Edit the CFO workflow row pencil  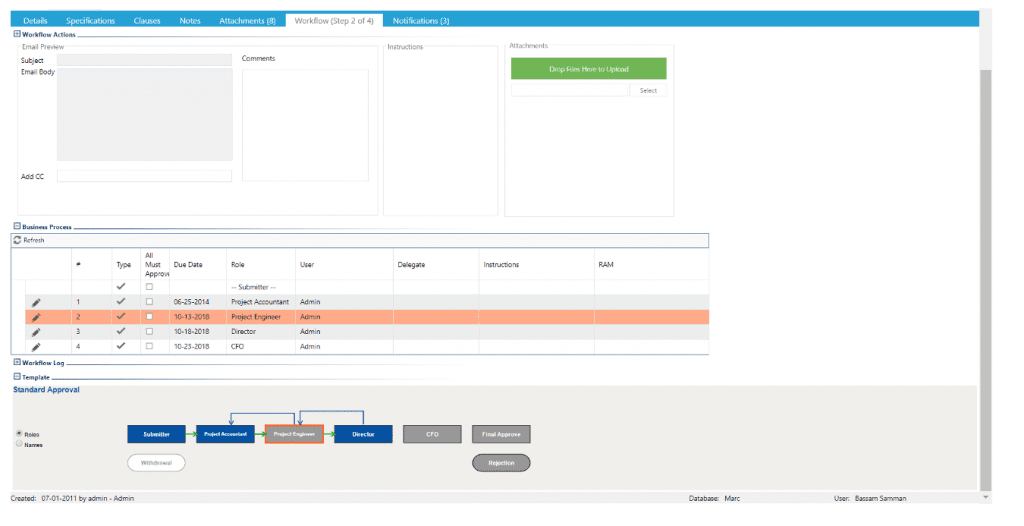(36, 347)
